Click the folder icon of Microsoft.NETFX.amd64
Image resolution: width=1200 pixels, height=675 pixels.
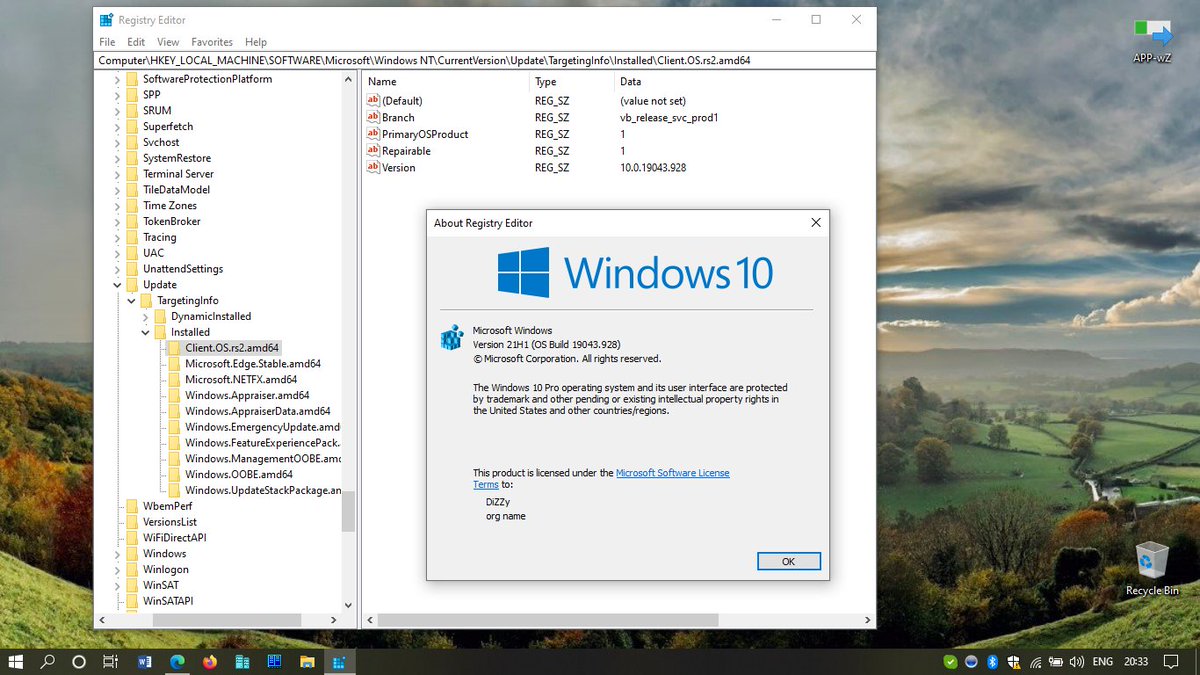(175, 380)
